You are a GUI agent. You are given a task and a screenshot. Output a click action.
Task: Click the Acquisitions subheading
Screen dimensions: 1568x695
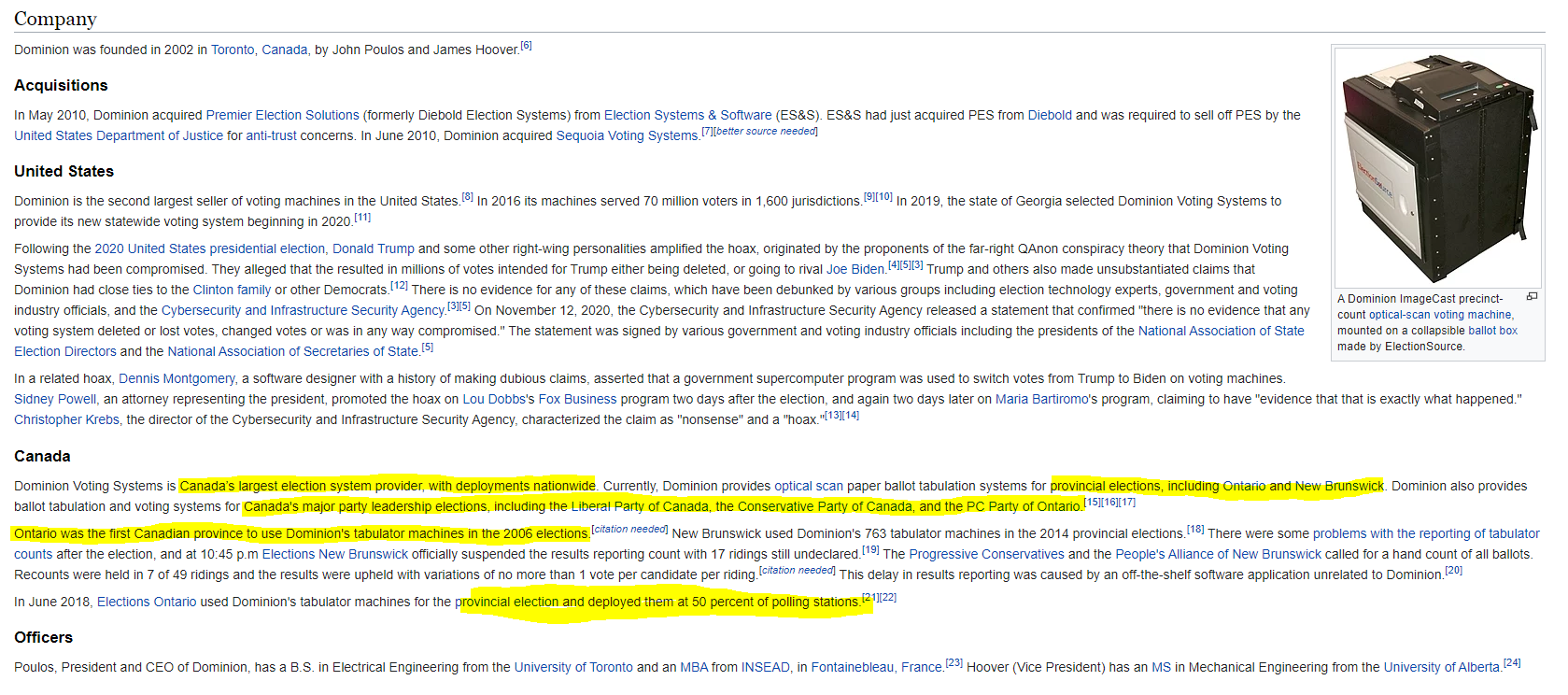point(61,85)
